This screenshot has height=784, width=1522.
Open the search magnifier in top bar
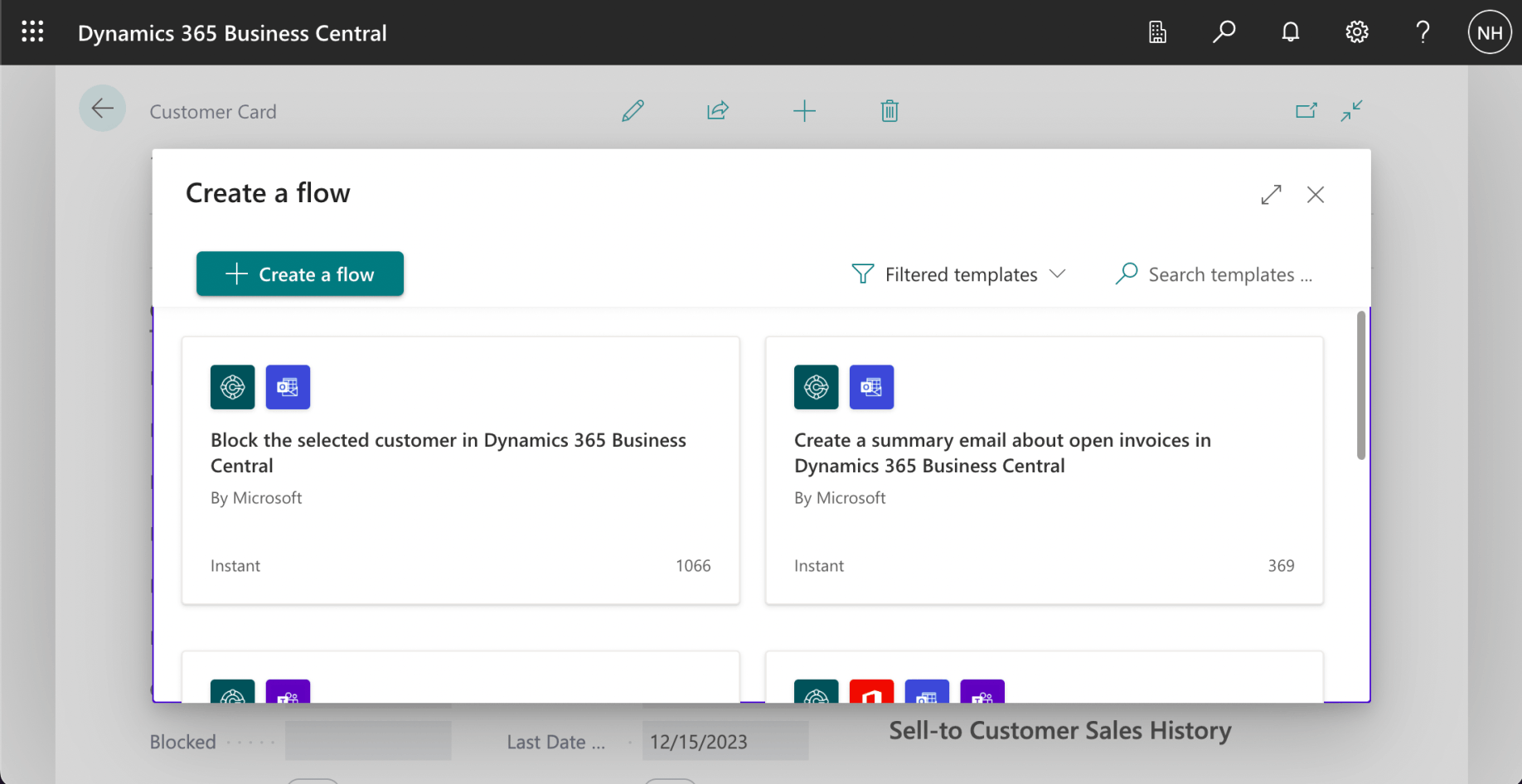coord(1224,32)
